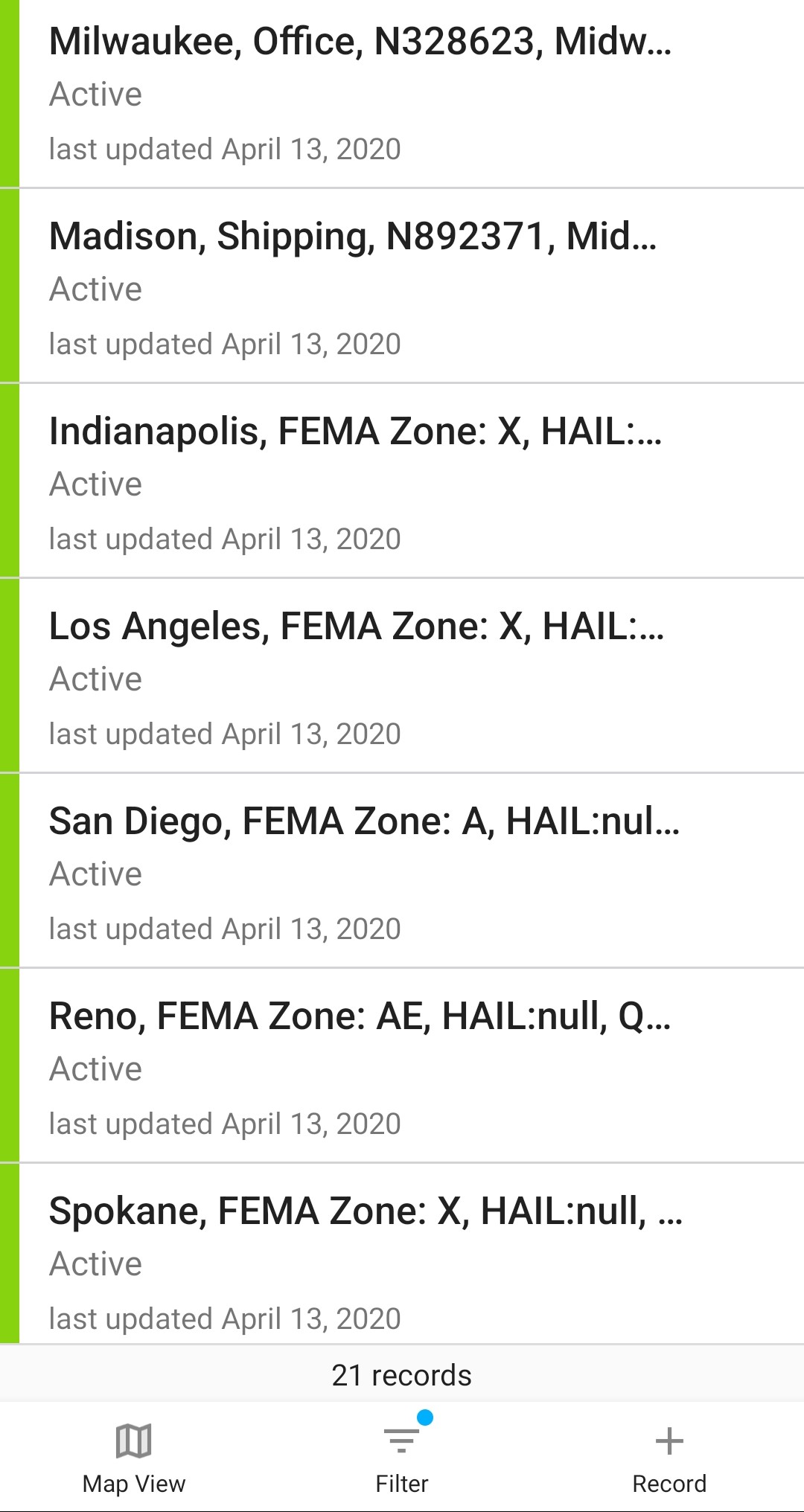This screenshot has height=1512, width=804.
Task: Tap the Active status under Spokane
Action: point(95,1264)
